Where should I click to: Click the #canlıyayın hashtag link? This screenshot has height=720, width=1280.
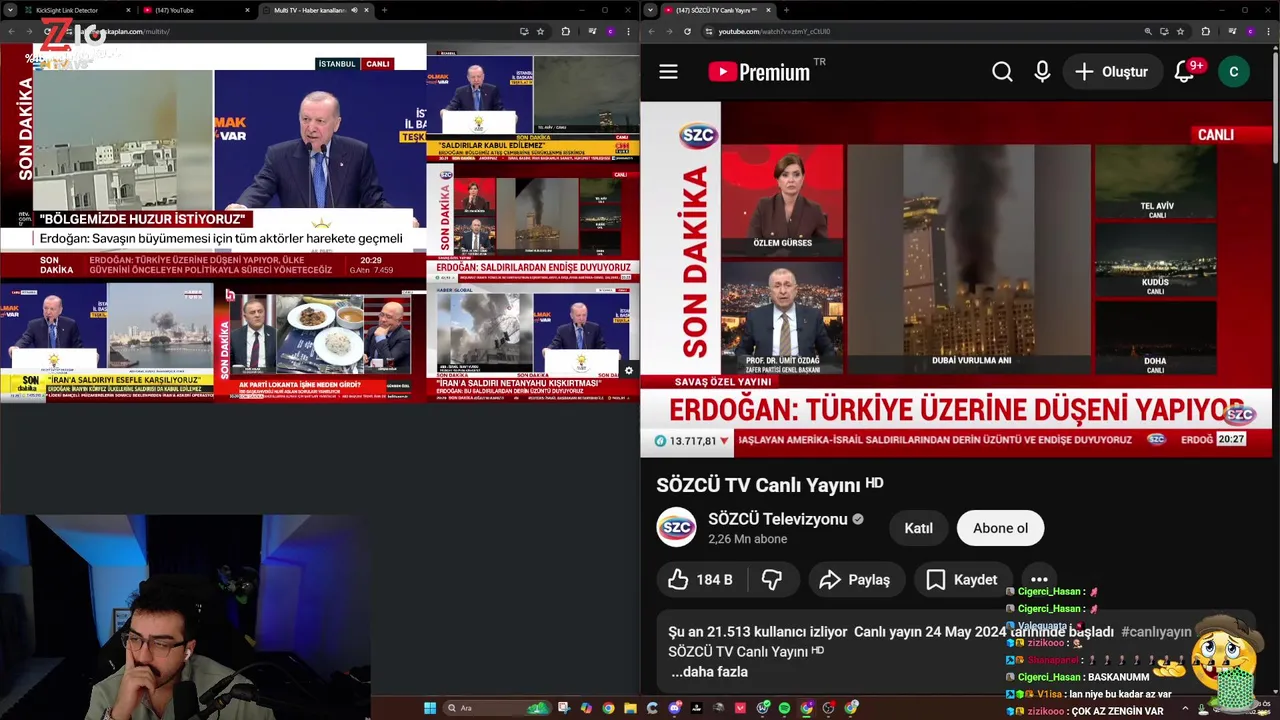pyautogui.click(x=1156, y=632)
